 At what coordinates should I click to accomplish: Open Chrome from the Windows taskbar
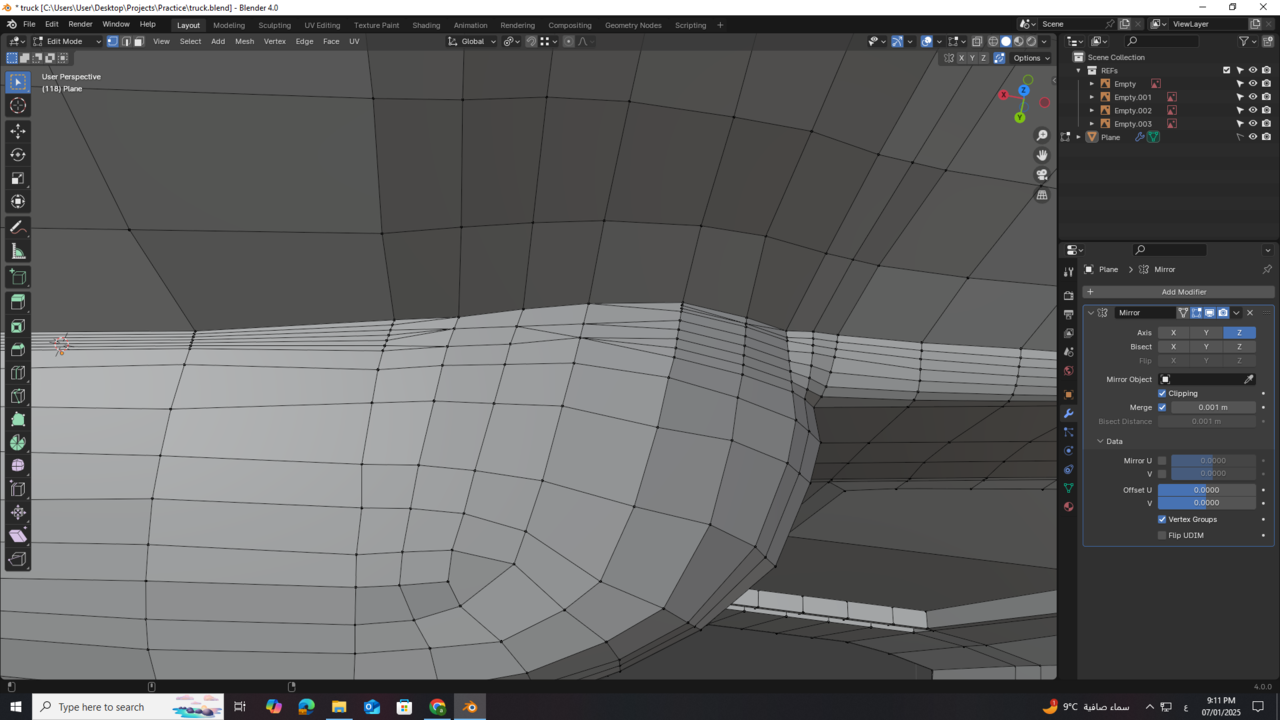click(437, 707)
